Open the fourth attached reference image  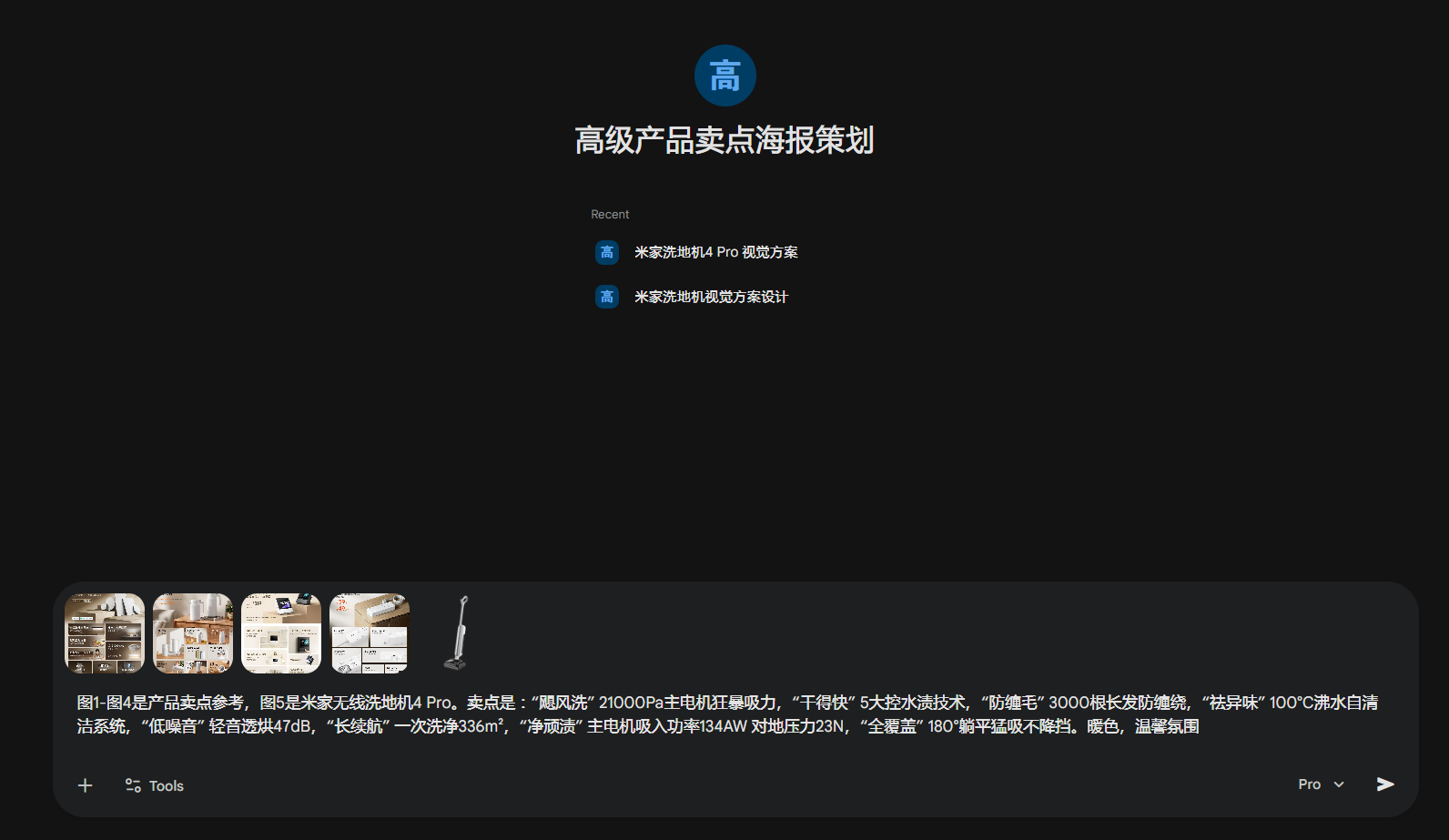click(x=370, y=633)
